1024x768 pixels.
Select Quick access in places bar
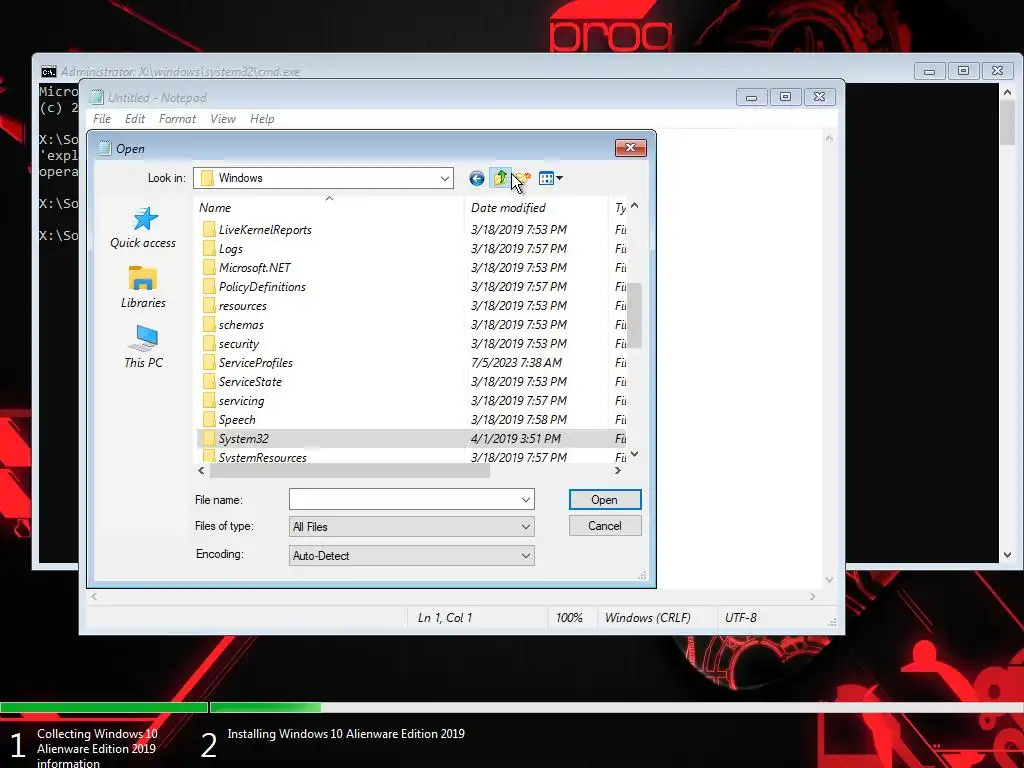point(143,228)
